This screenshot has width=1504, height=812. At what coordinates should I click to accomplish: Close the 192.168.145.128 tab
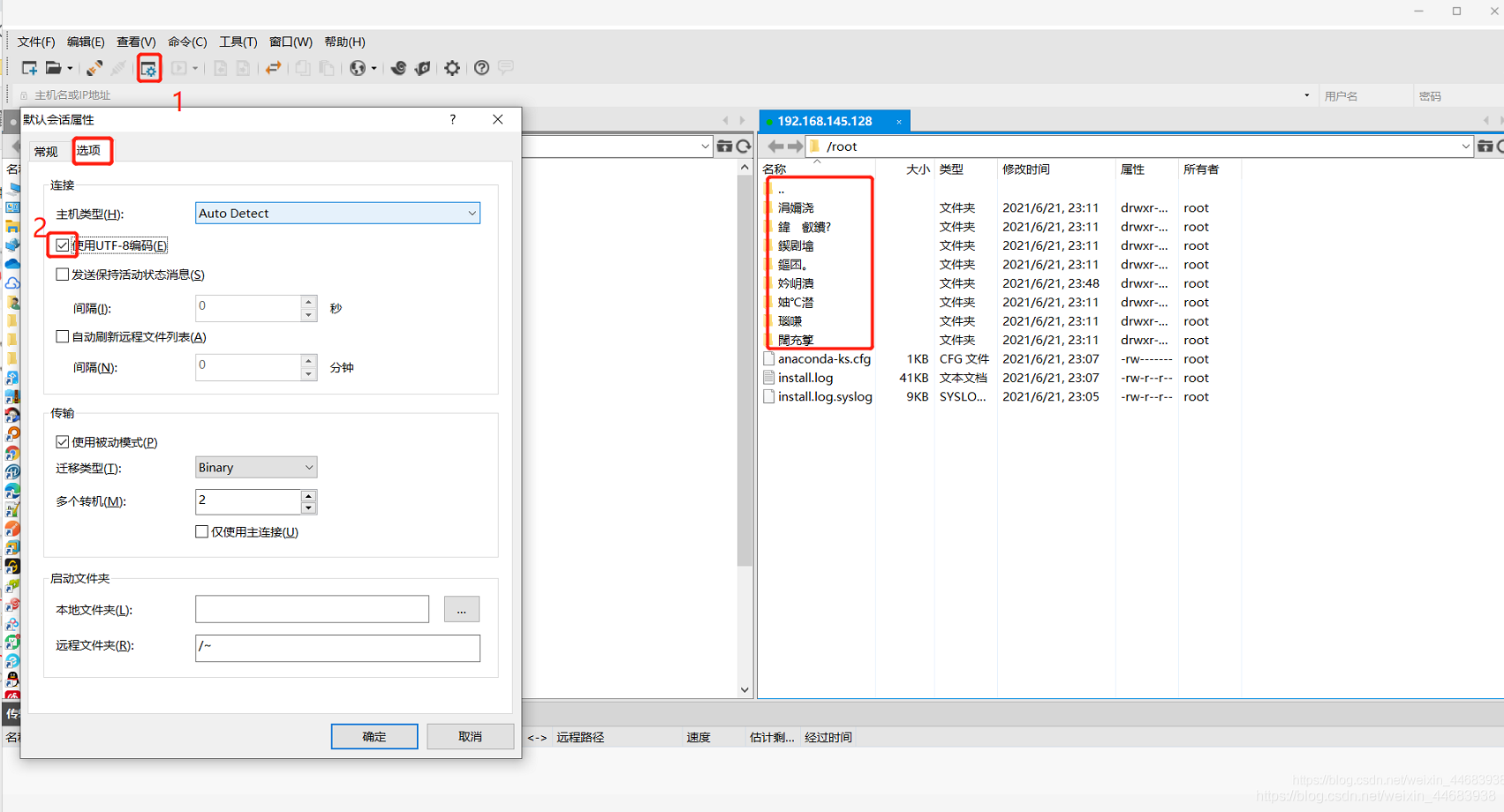(x=899, y=122)
